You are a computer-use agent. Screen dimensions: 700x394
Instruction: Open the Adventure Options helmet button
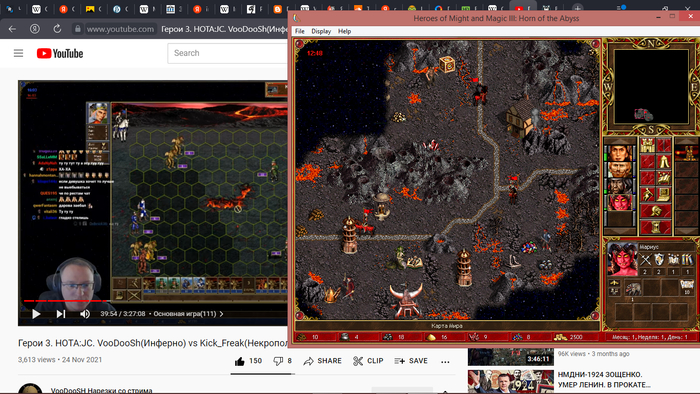coord(656,211)
